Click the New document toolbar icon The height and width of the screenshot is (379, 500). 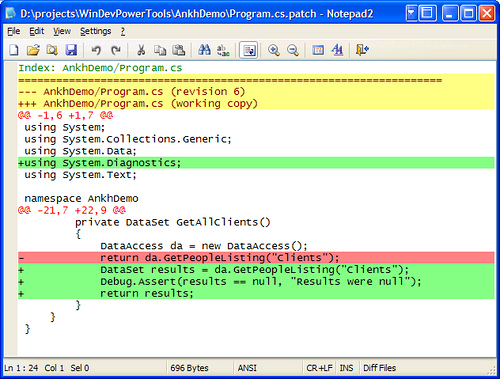pos(14,50)
